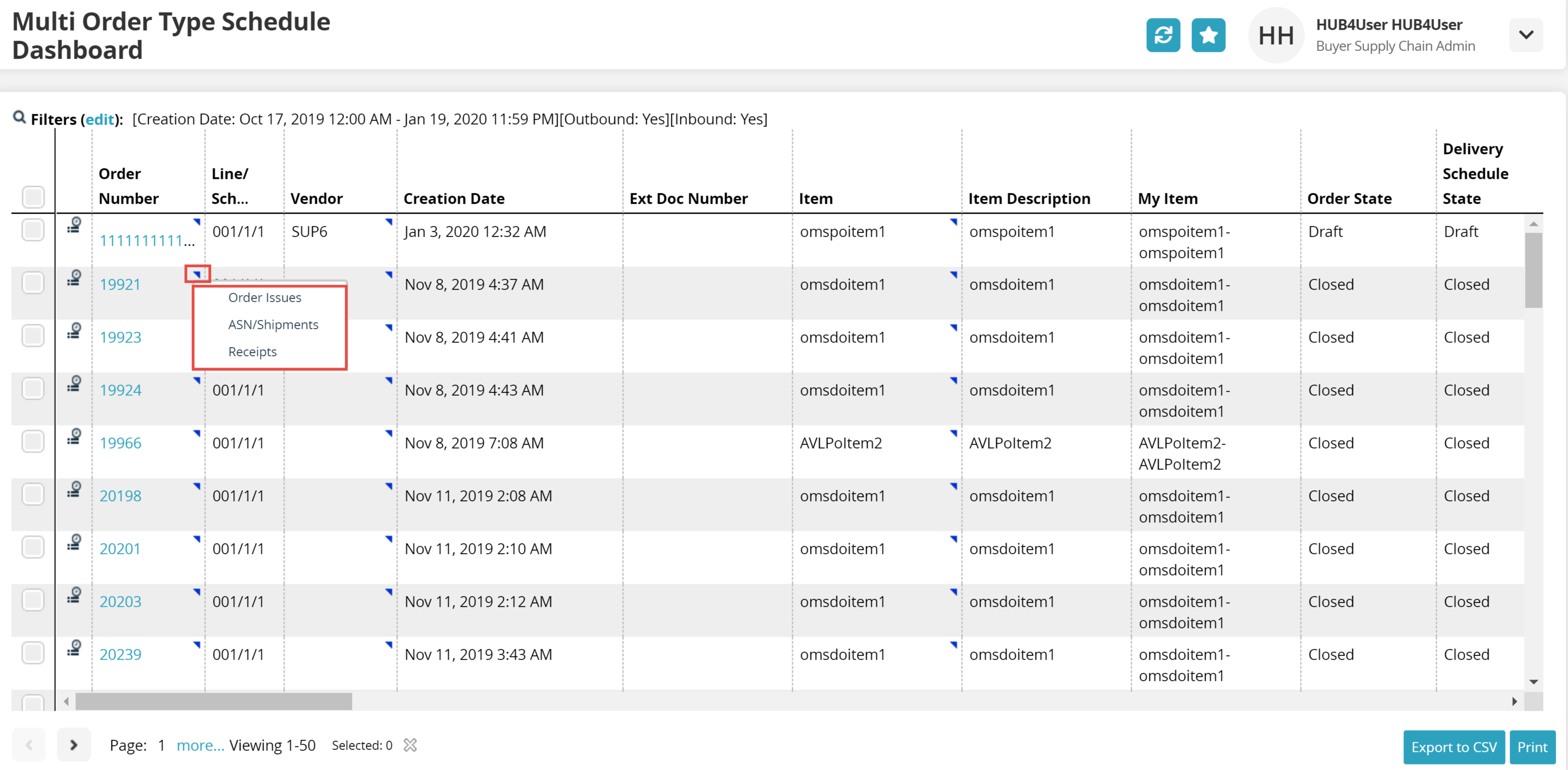Screen dimensions: 1568x770
Task: Click the vertical scrollbar down arrow
Action: (x=1533, y=682)
